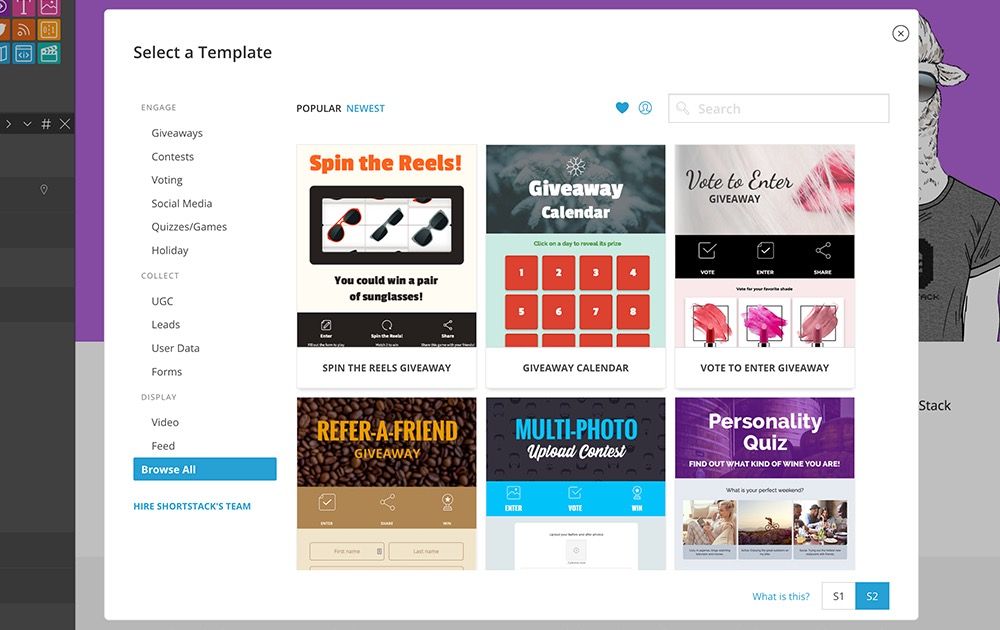Open Hire ShortStack's Team link

coord(192,506)
